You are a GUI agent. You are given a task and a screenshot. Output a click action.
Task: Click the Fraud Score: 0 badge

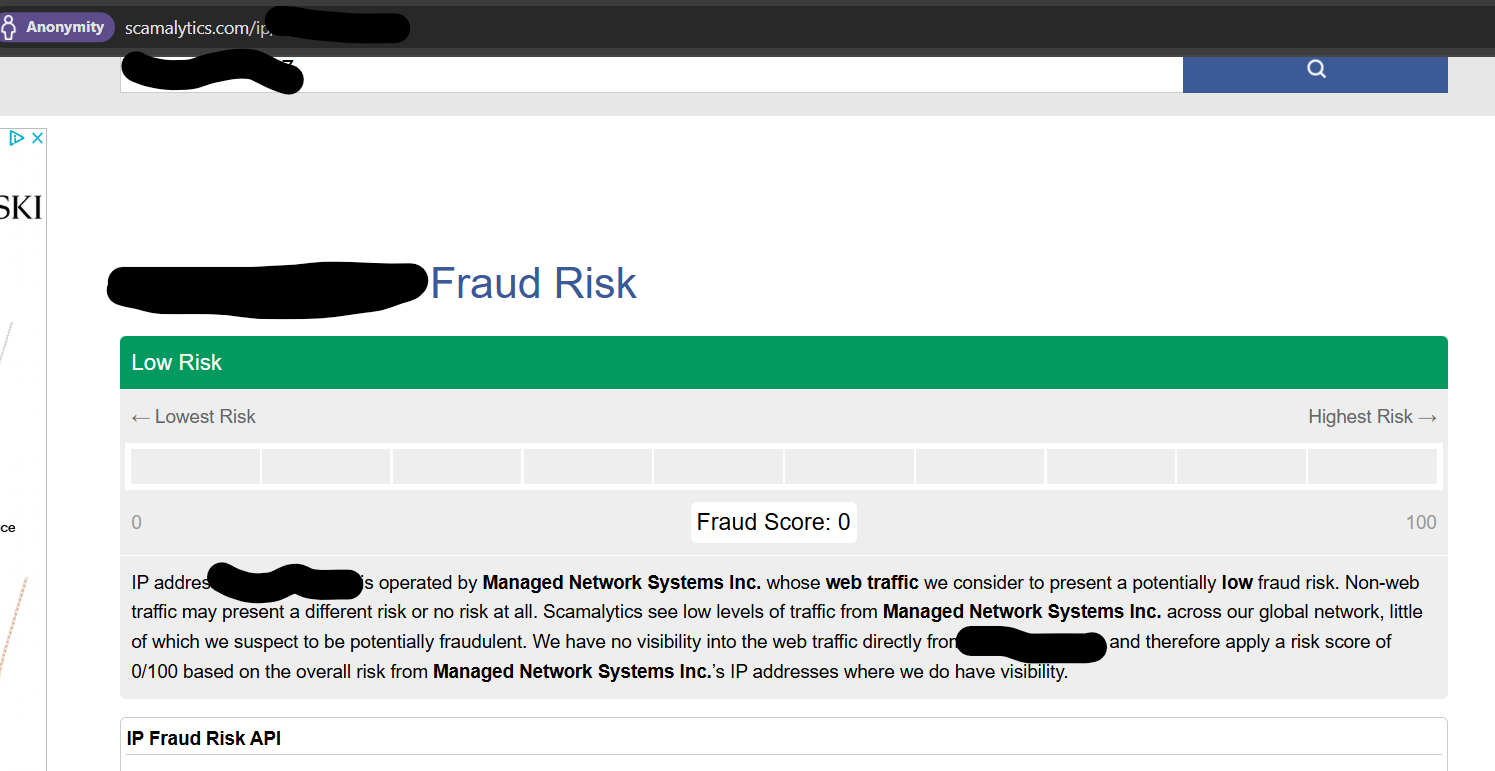pyautogui.click(x=773, y=521)
